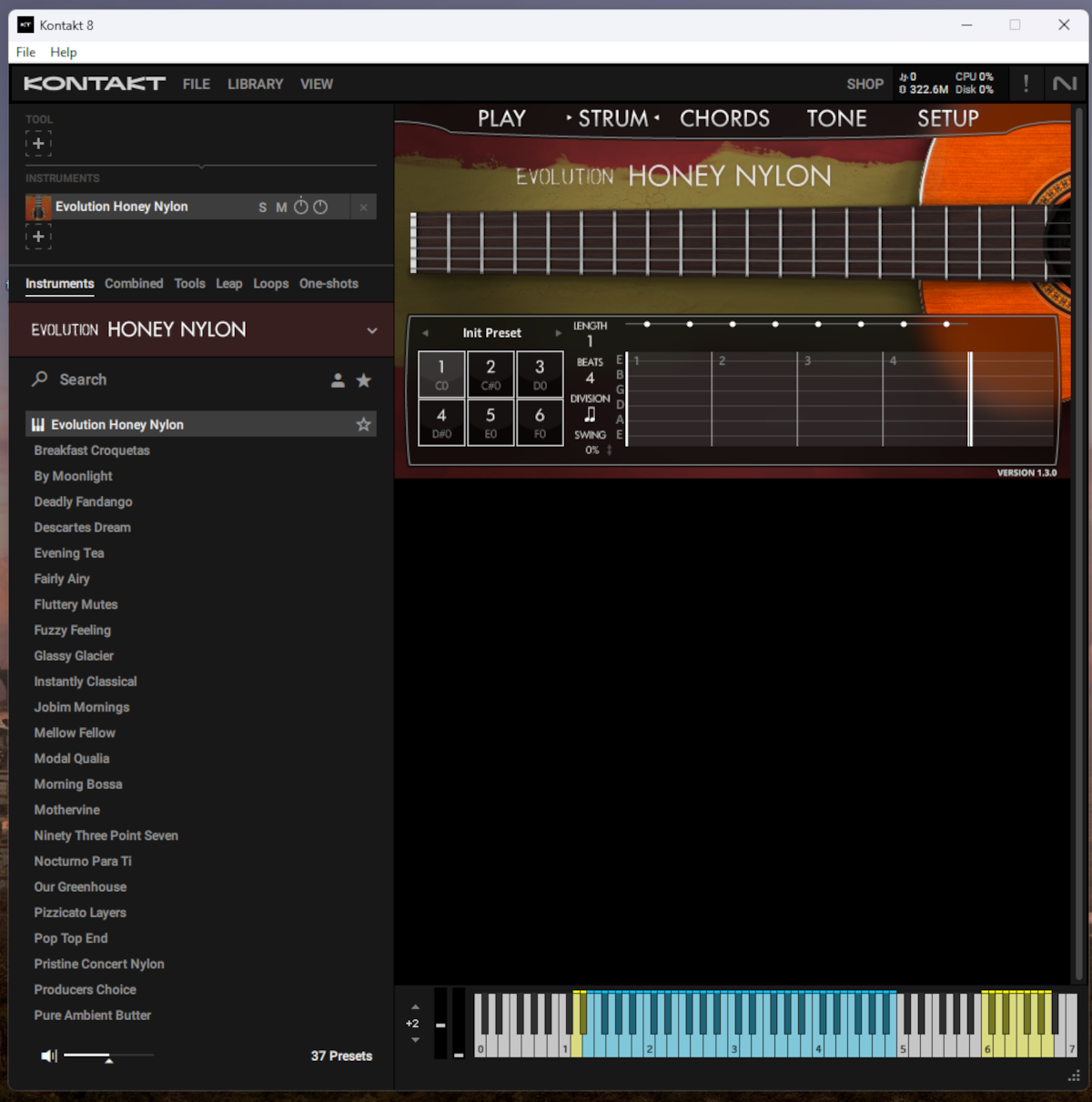
Task: Click the Kontakt logo in header
Action: tap(95, 84)
